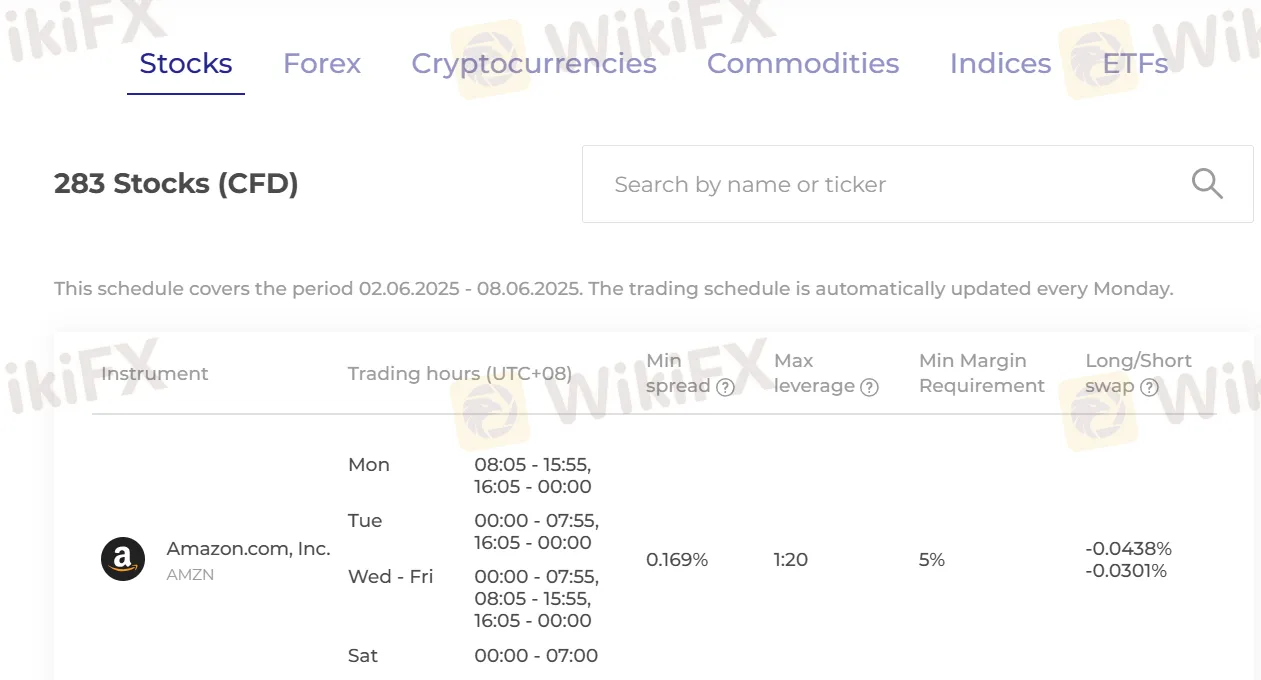Image resolution: width=1261 pixels, height=680 pixels.
Task: Open the ETFs tab
Action: (x=1135, y=64)
